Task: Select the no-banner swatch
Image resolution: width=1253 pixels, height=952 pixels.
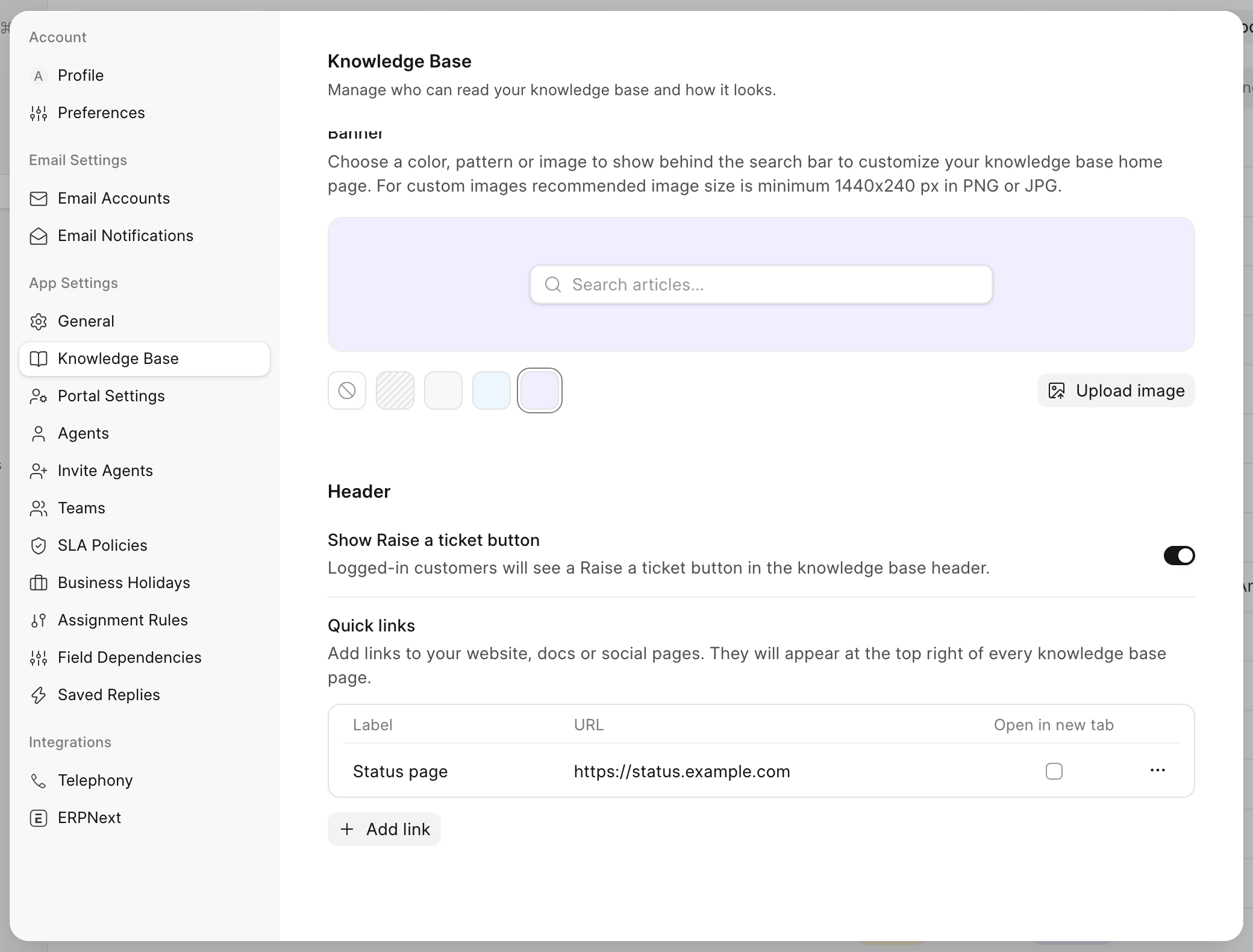Action: (x=347, y=390)
